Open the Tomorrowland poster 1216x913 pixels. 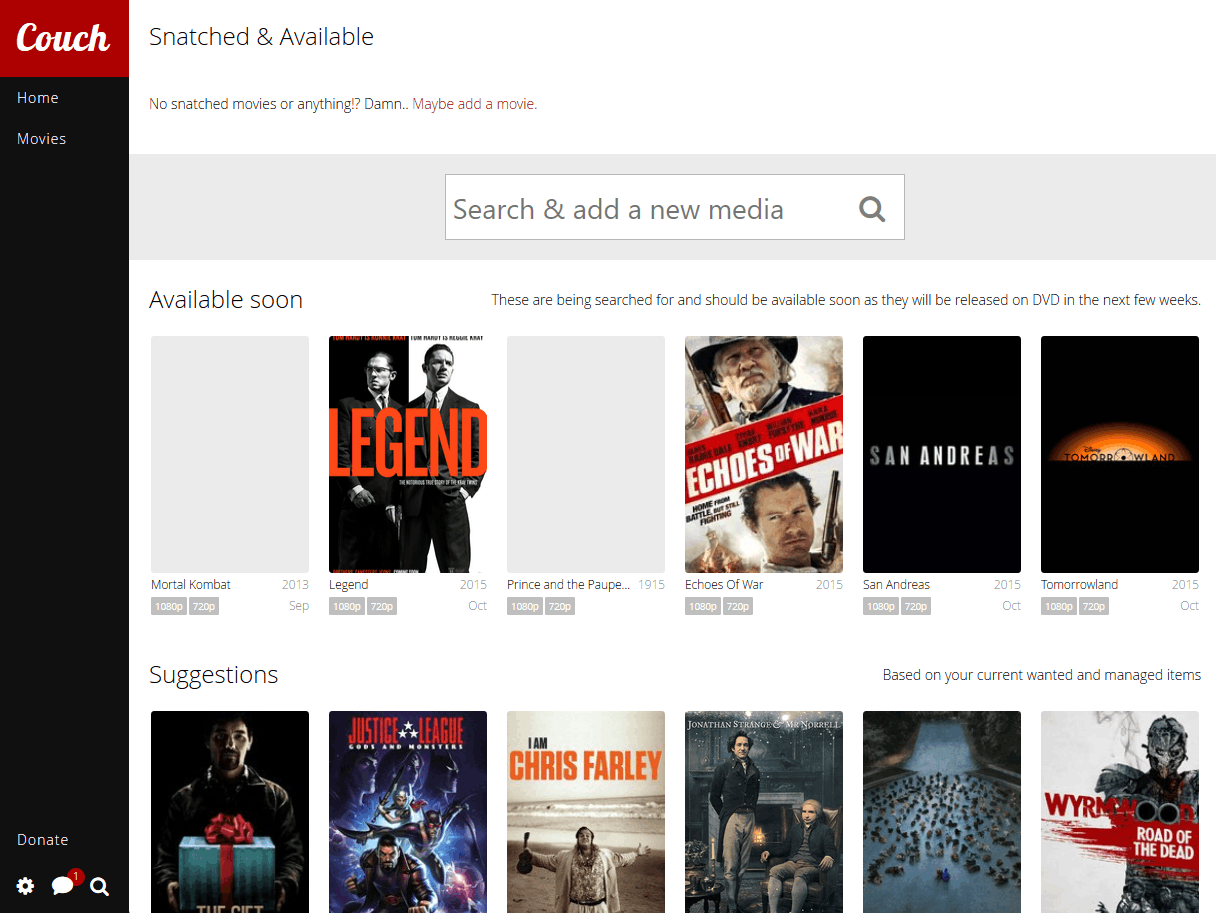click(x=1120, y=454)
